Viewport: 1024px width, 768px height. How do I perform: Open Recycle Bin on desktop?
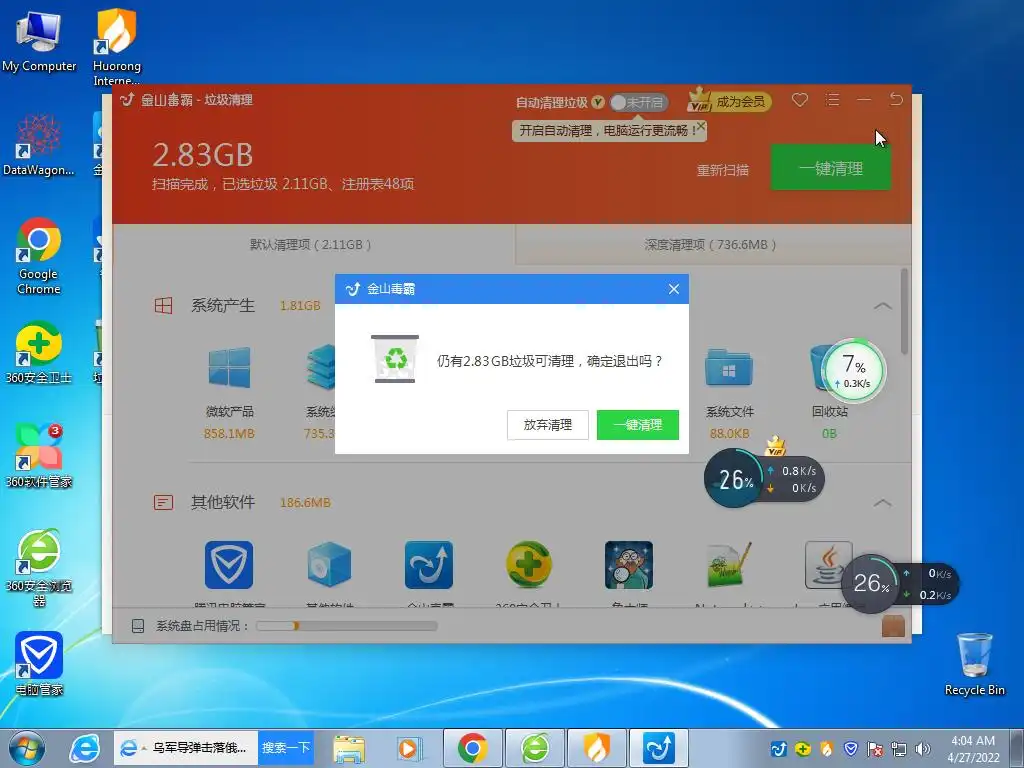pos(974,664)
